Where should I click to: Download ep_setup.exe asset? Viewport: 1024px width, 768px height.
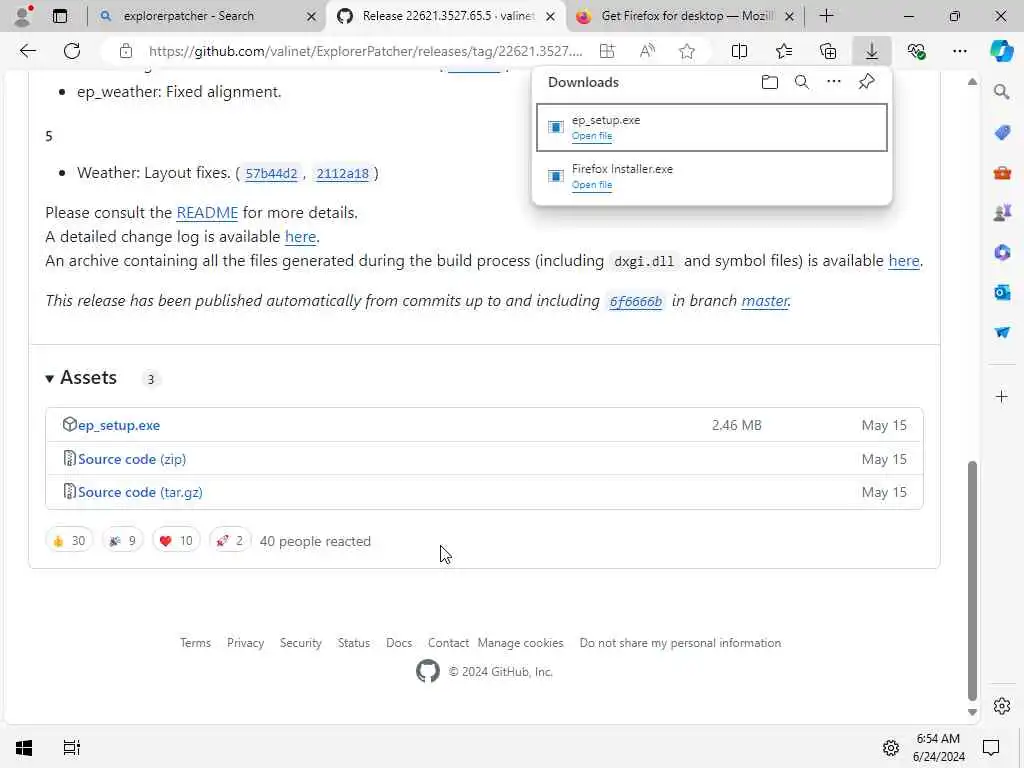[x=119, y=425]
